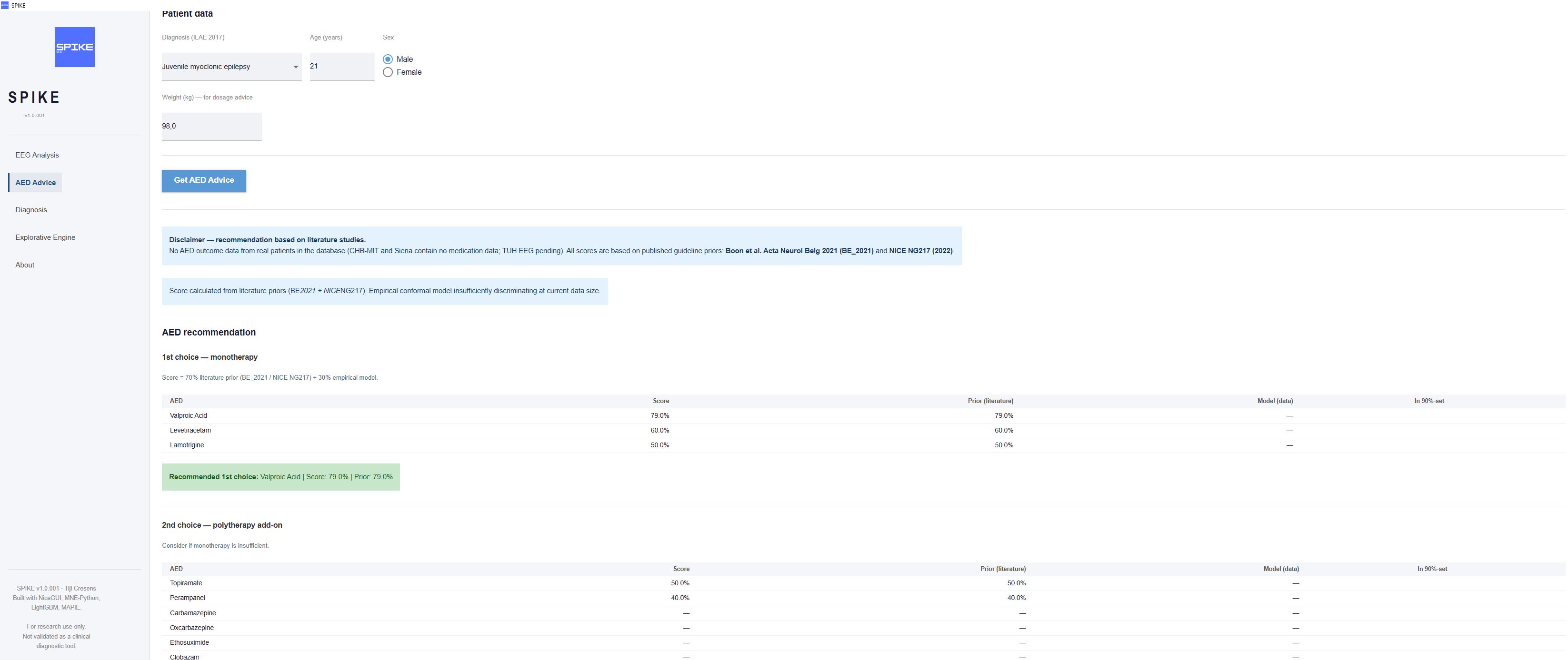Open the Diagnosis (ILAE 2017) dropdown arrow
The image size is (1568, 660).
click(296, 67)
